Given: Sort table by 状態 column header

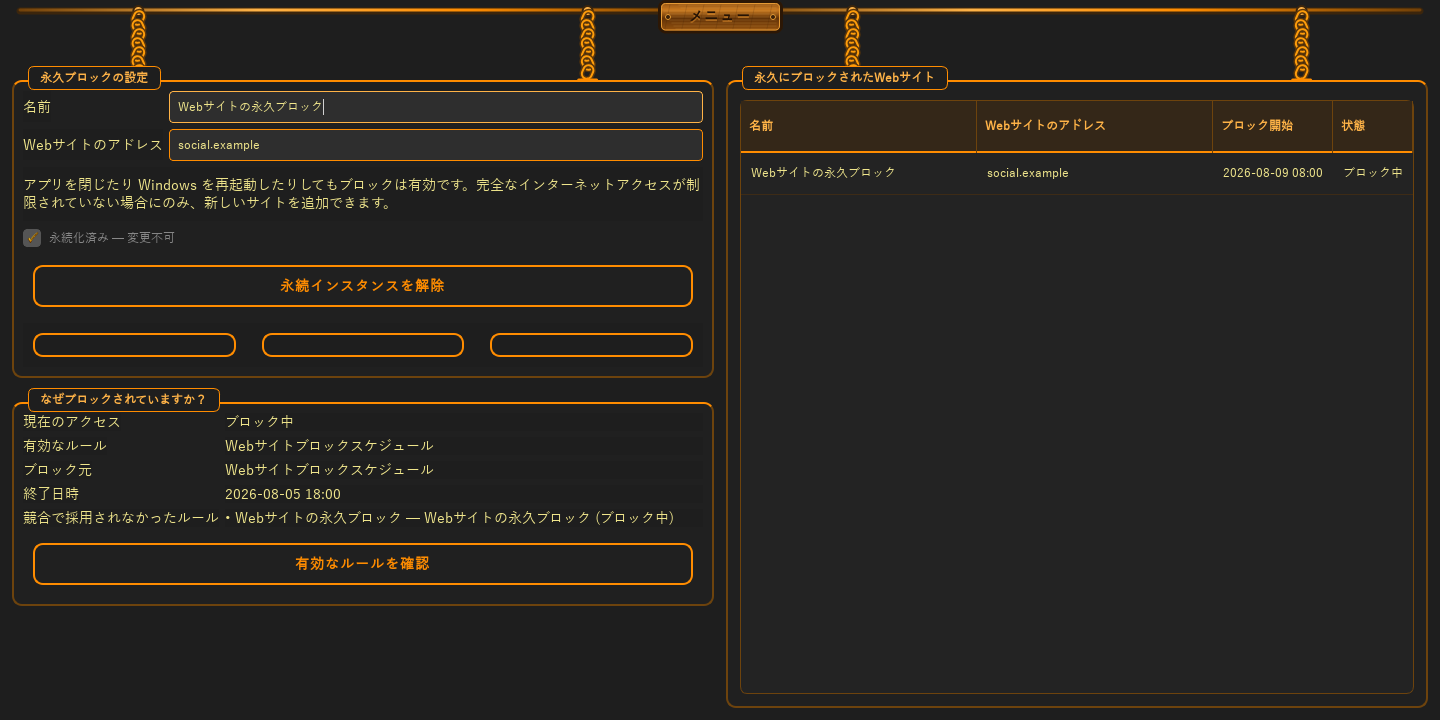Looking at the screenshot, I should [1373, 126].
